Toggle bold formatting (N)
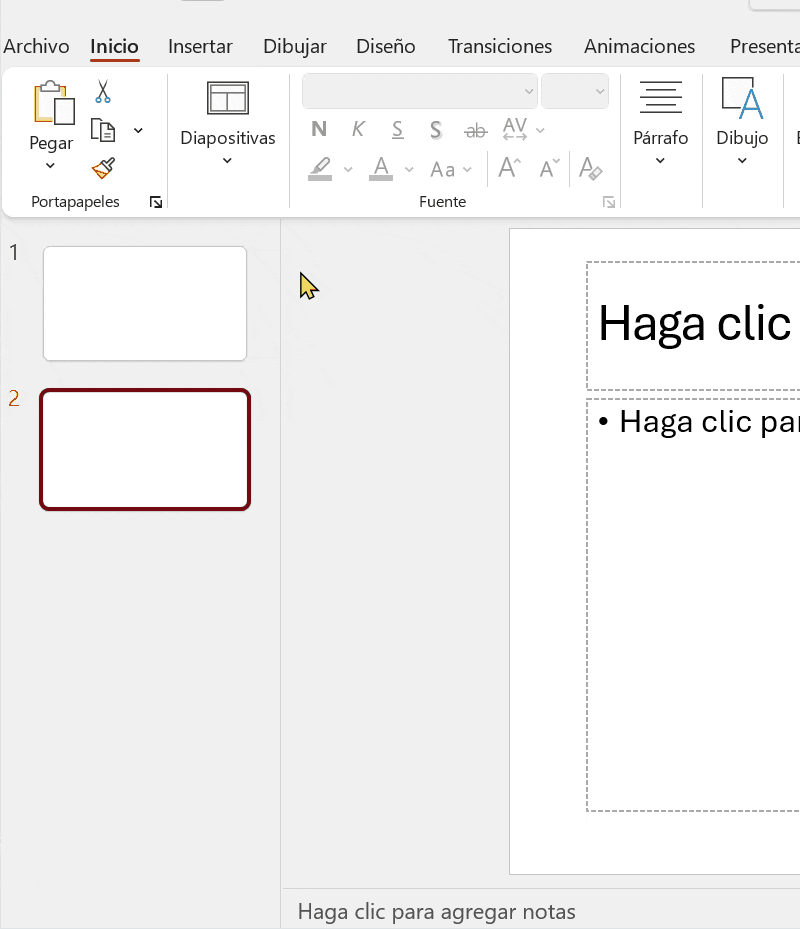 tap(319, 129)
